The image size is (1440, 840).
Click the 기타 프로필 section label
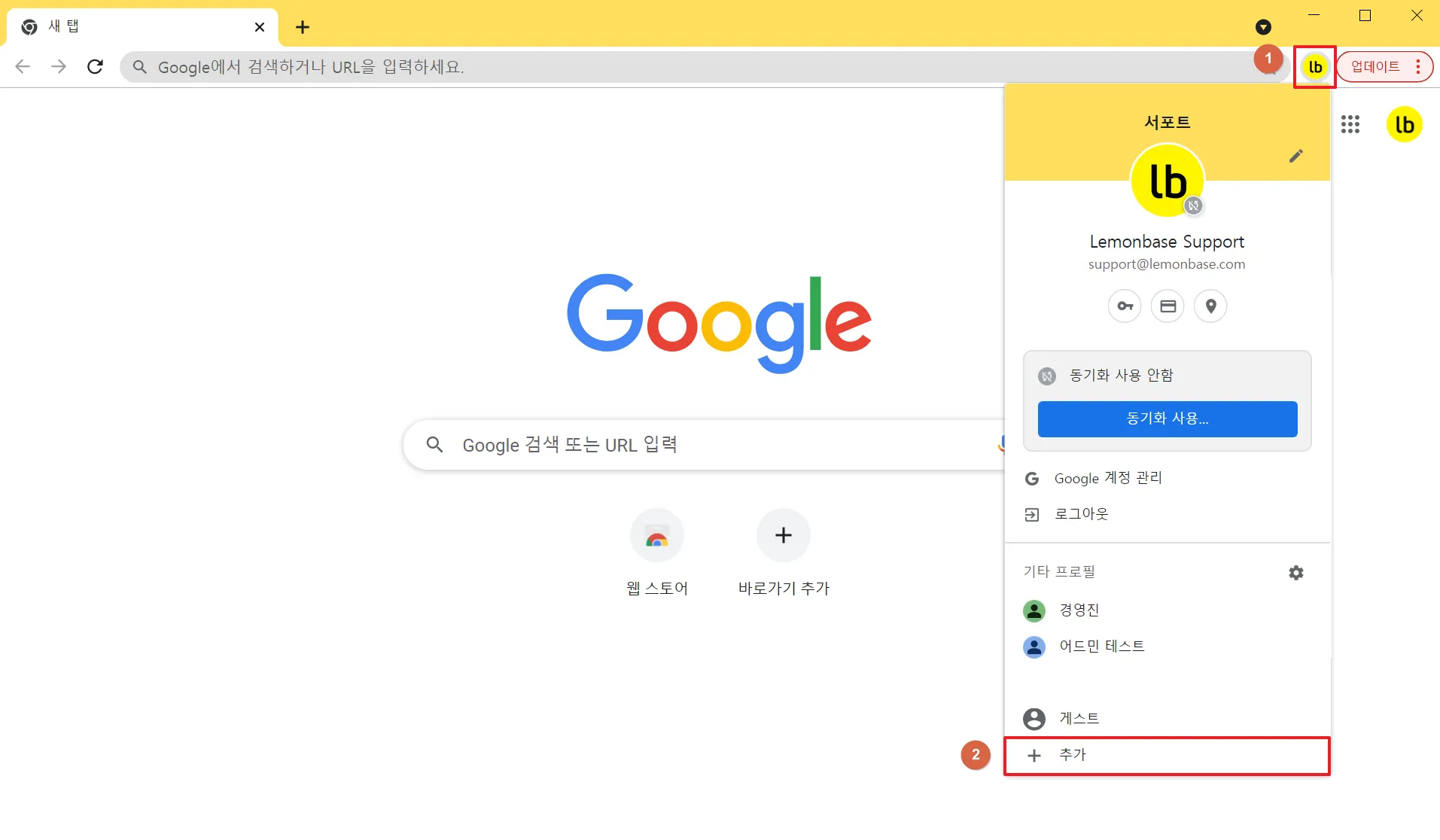point(1059,572)
